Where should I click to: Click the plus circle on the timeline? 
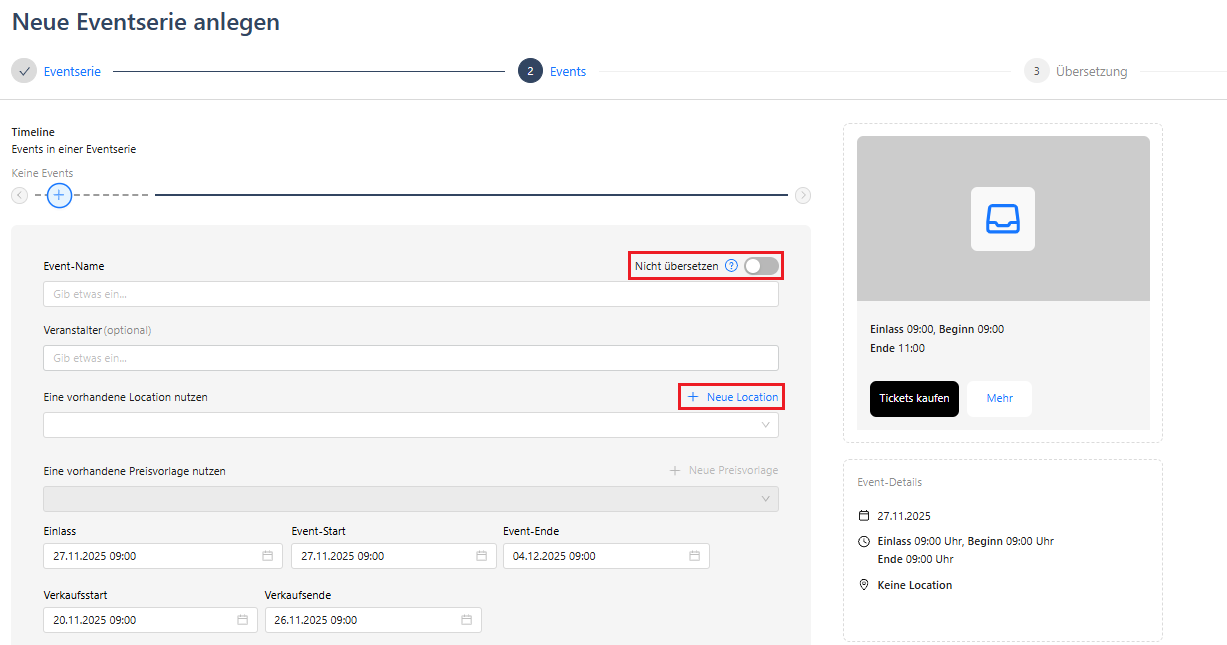click(x=59, y=195)
